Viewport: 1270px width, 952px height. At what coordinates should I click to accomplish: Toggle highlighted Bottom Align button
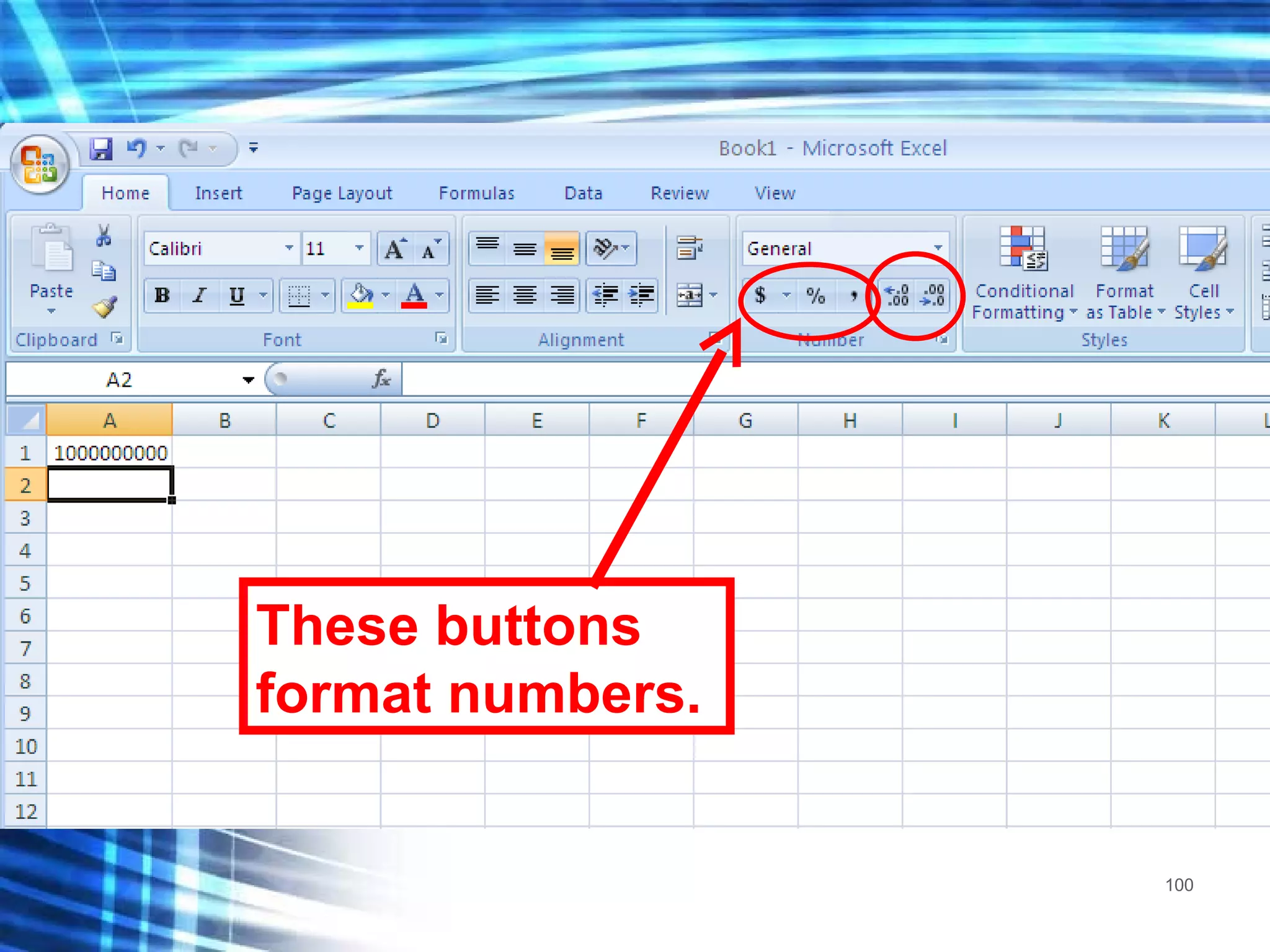click(562, 249)
